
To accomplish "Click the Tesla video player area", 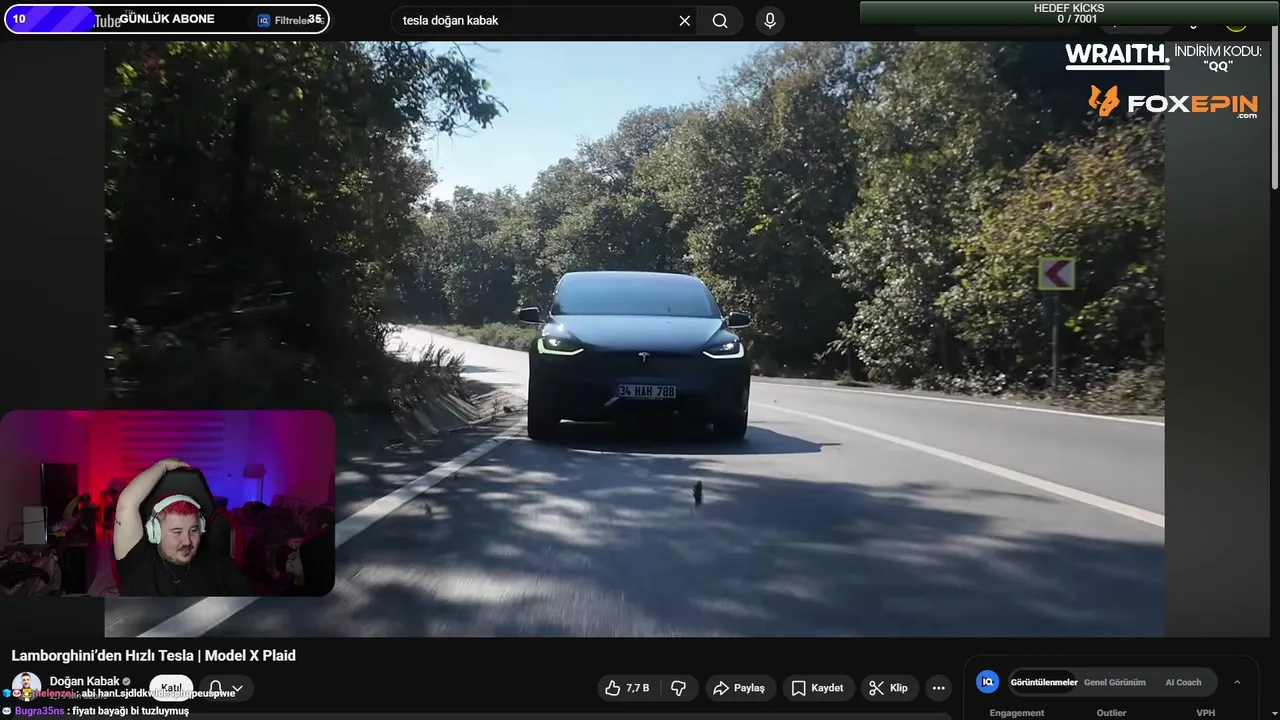I will [634, 338].
